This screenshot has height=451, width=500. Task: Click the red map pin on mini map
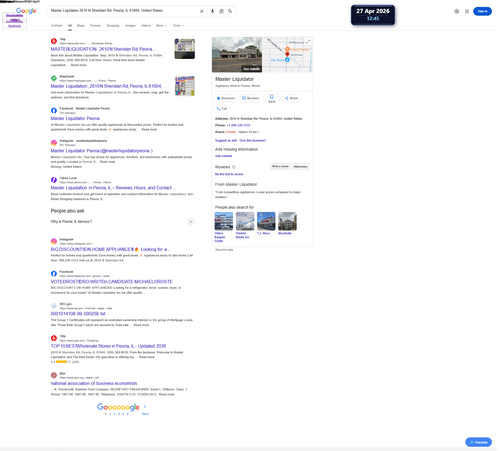pyautogui.click(x=287, y=54)
